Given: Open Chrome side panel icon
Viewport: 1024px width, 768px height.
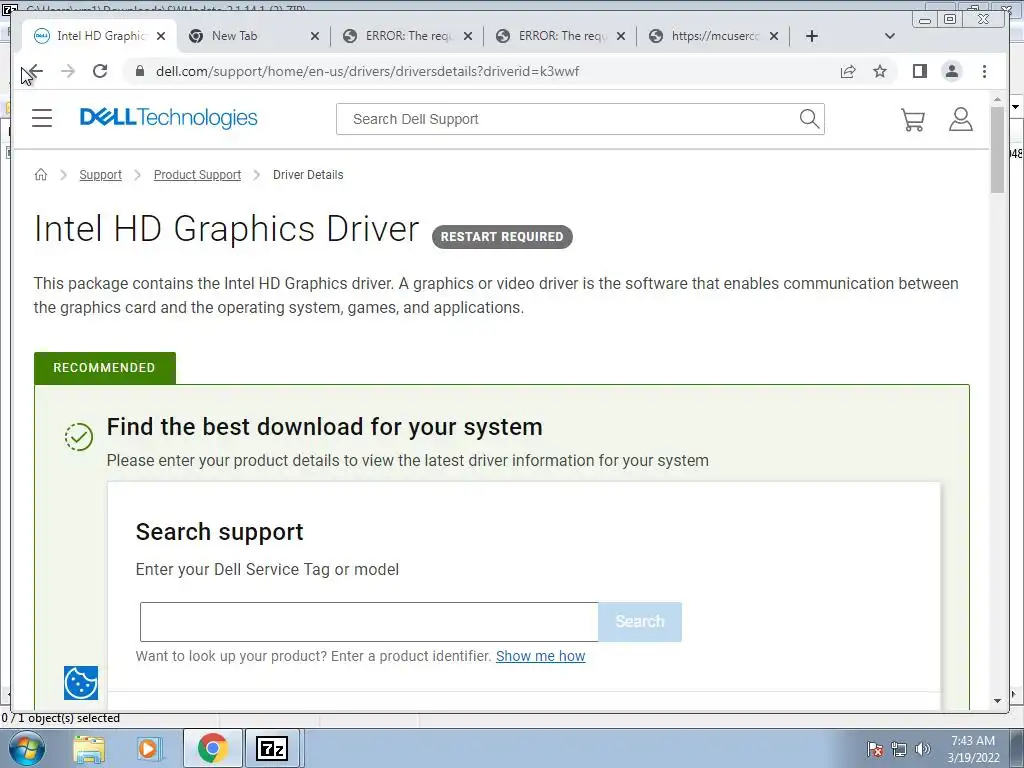Looking at the screenshot, I should coord(920,71).
